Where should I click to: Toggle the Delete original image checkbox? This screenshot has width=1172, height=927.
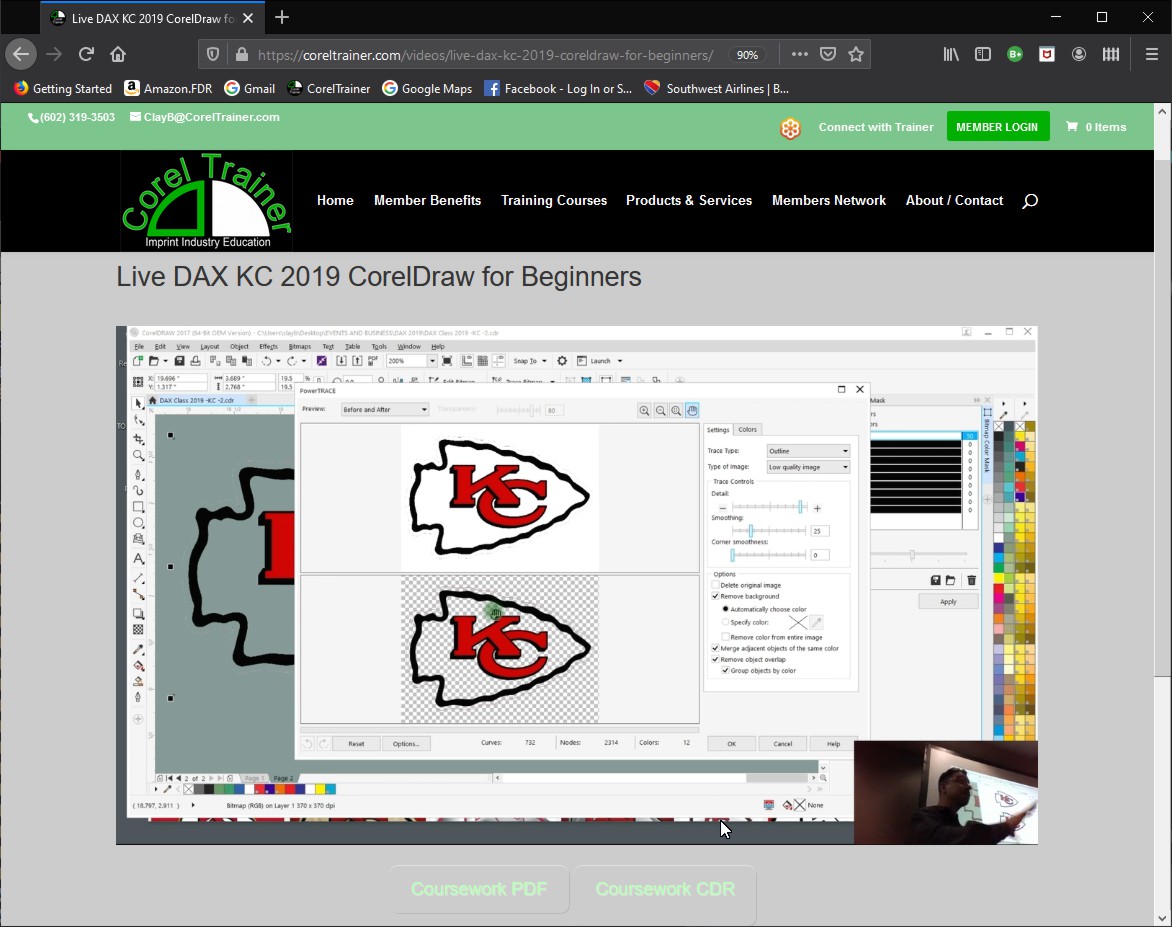(715, 585)
